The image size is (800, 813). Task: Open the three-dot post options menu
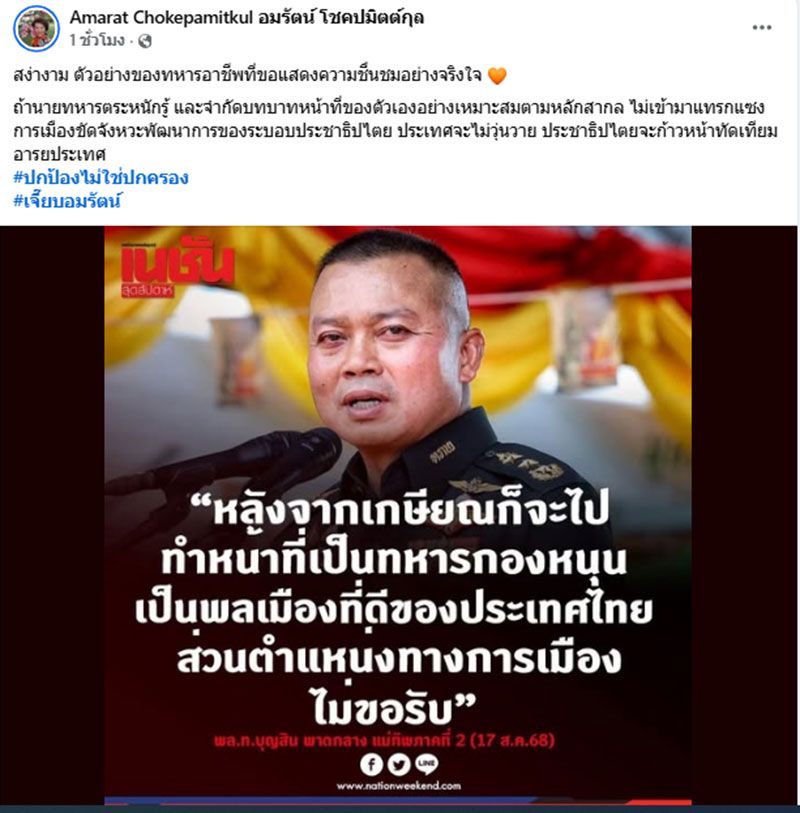pyautogui.click(x=762, y=27)
